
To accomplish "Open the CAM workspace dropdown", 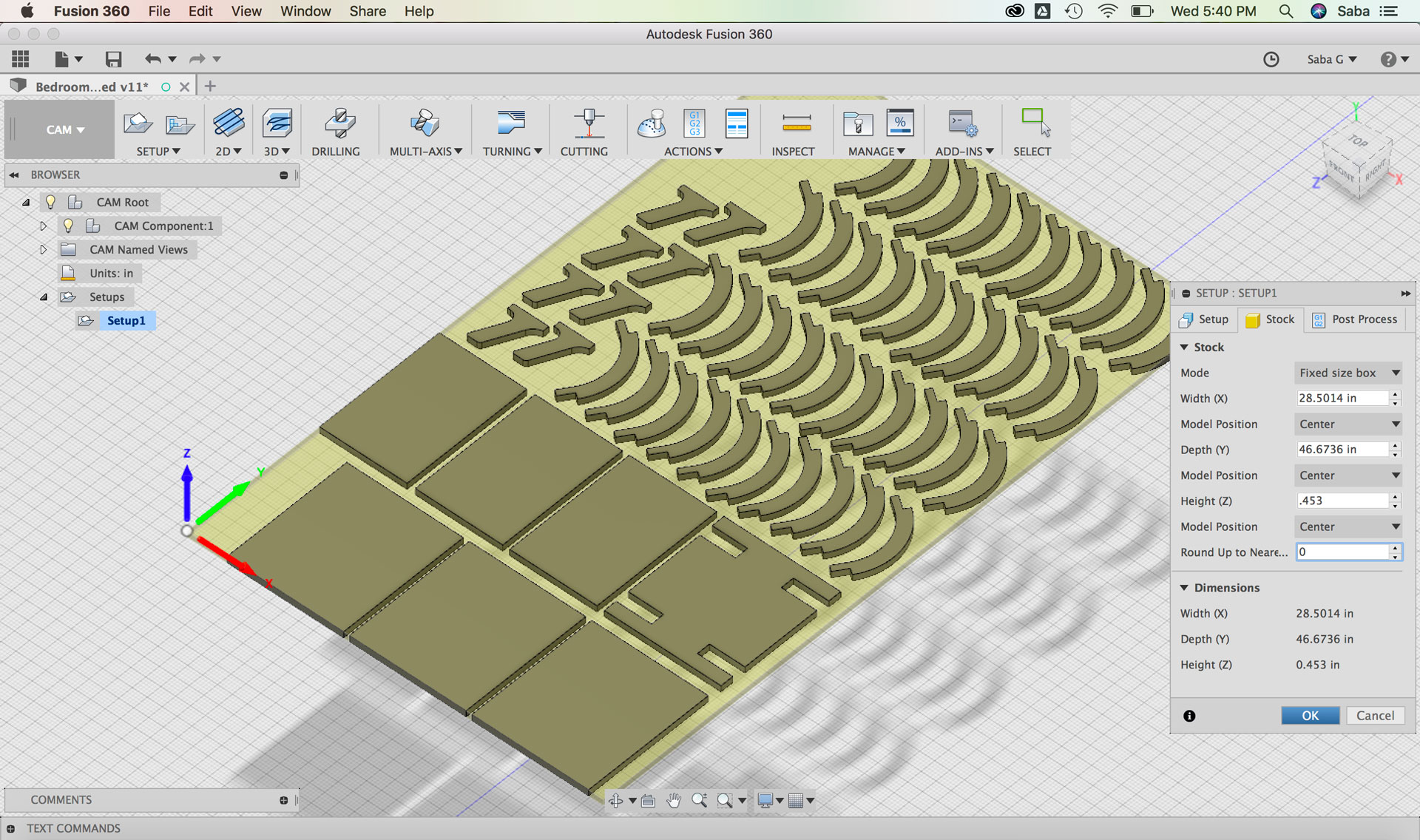I will (64, 129).
